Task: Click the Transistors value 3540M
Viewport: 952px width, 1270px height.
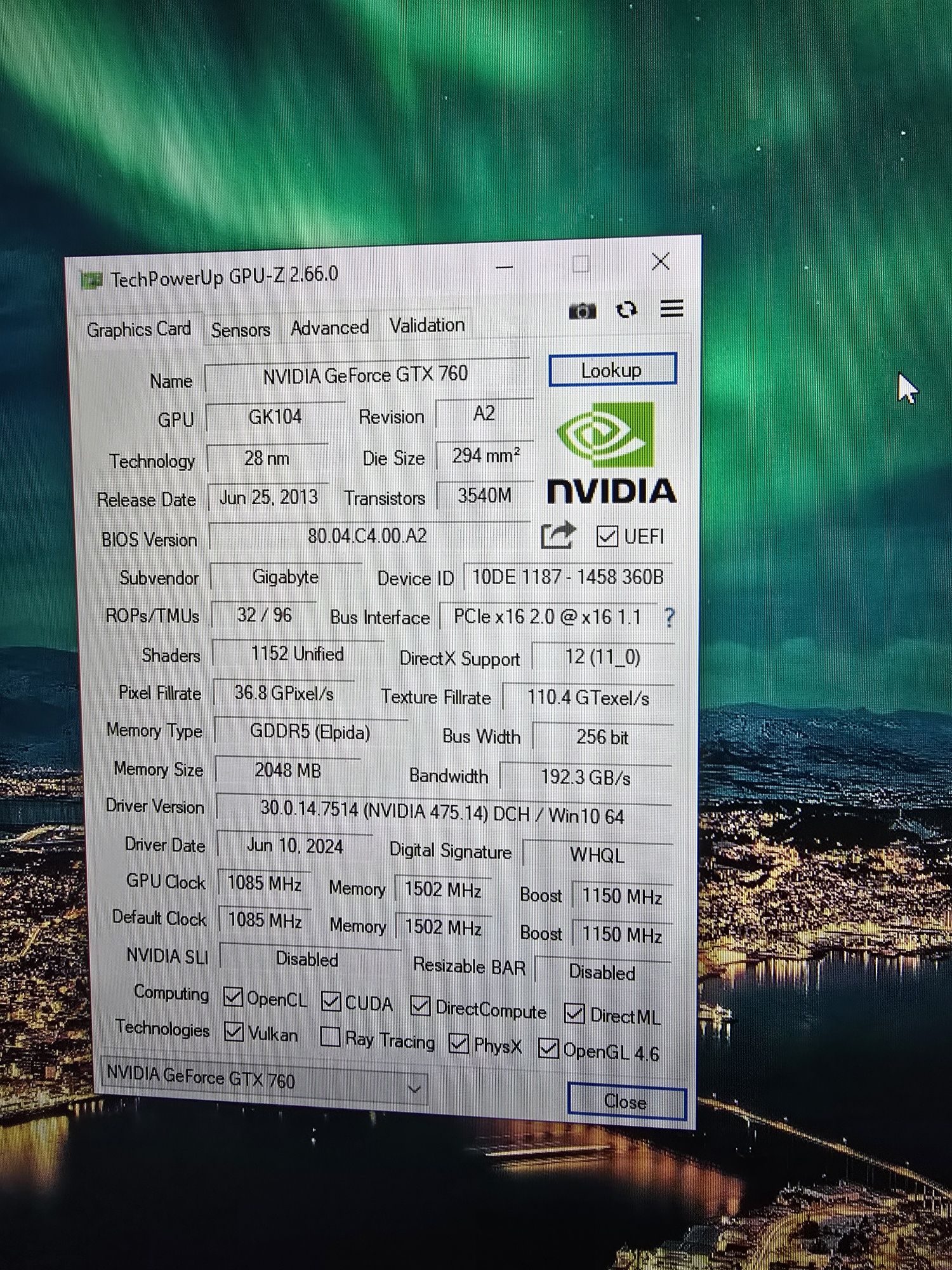Action: pyautogui.click(x=485, y=496)
